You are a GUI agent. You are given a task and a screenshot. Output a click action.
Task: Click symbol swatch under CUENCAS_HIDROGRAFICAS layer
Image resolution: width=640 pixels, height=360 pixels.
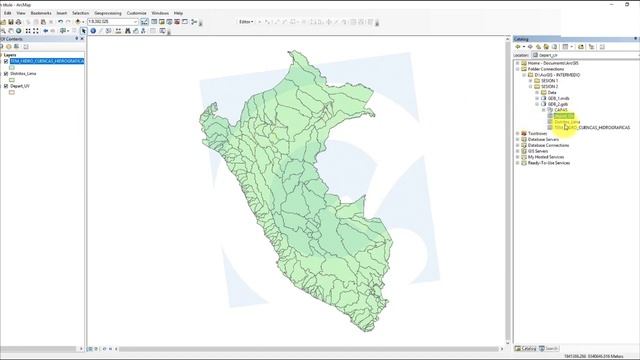12,67
